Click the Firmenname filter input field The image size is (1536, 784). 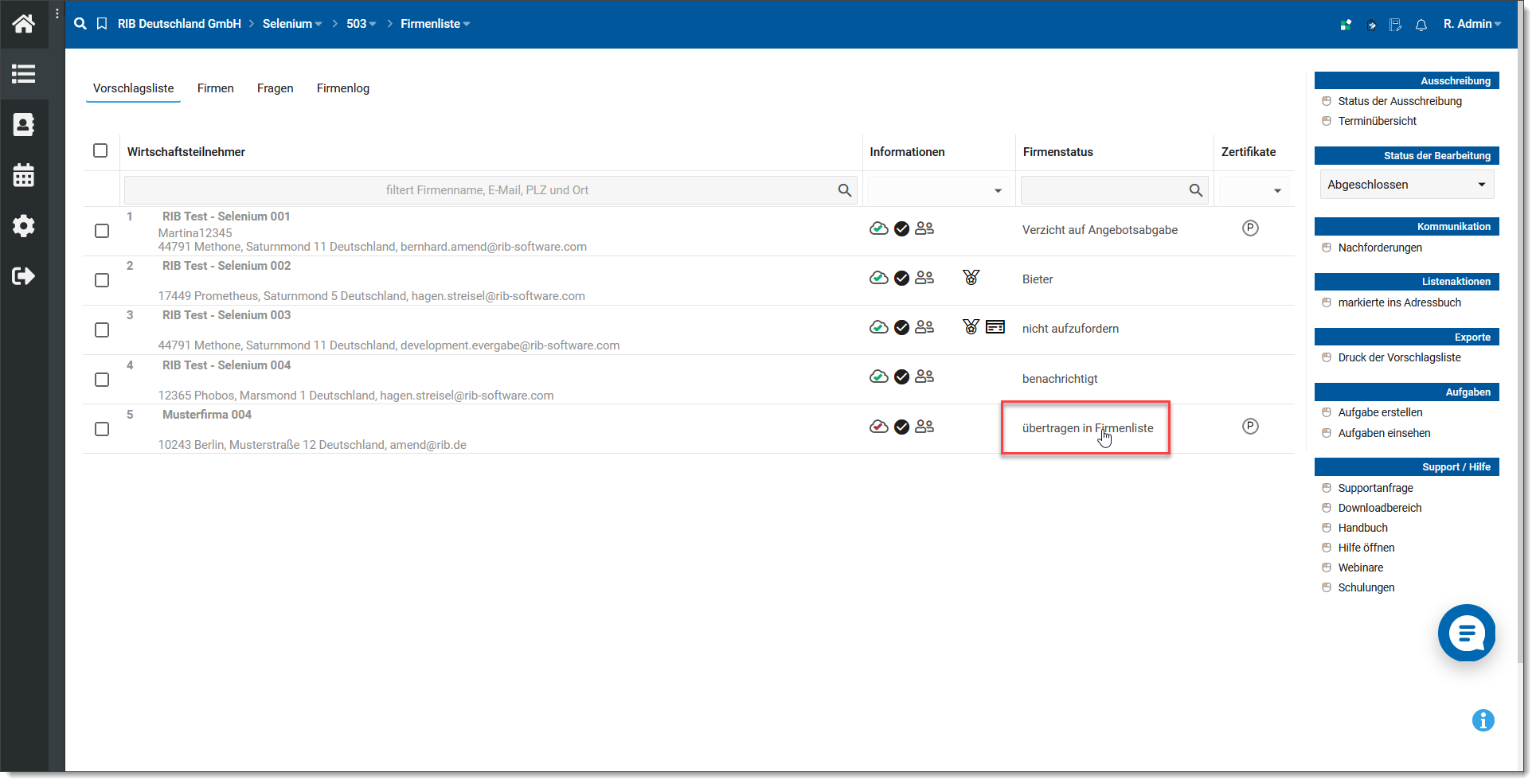486,190
